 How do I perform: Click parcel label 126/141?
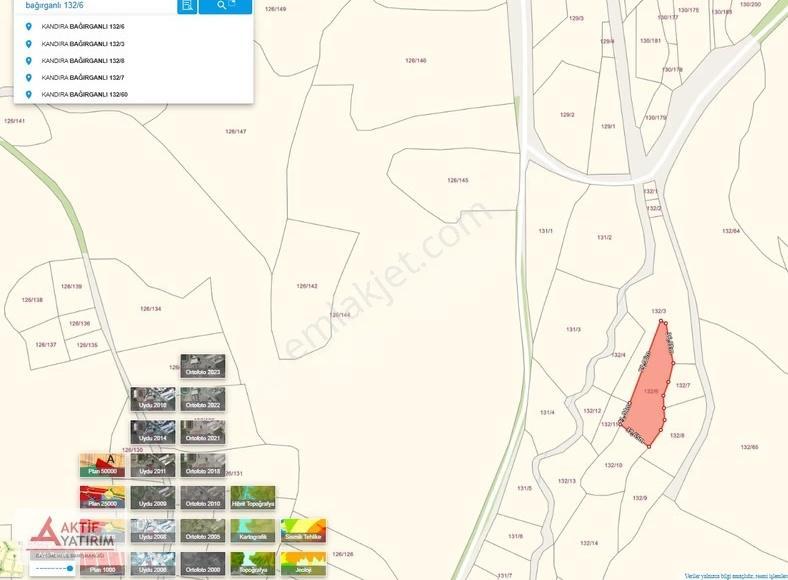click(14, 121)
